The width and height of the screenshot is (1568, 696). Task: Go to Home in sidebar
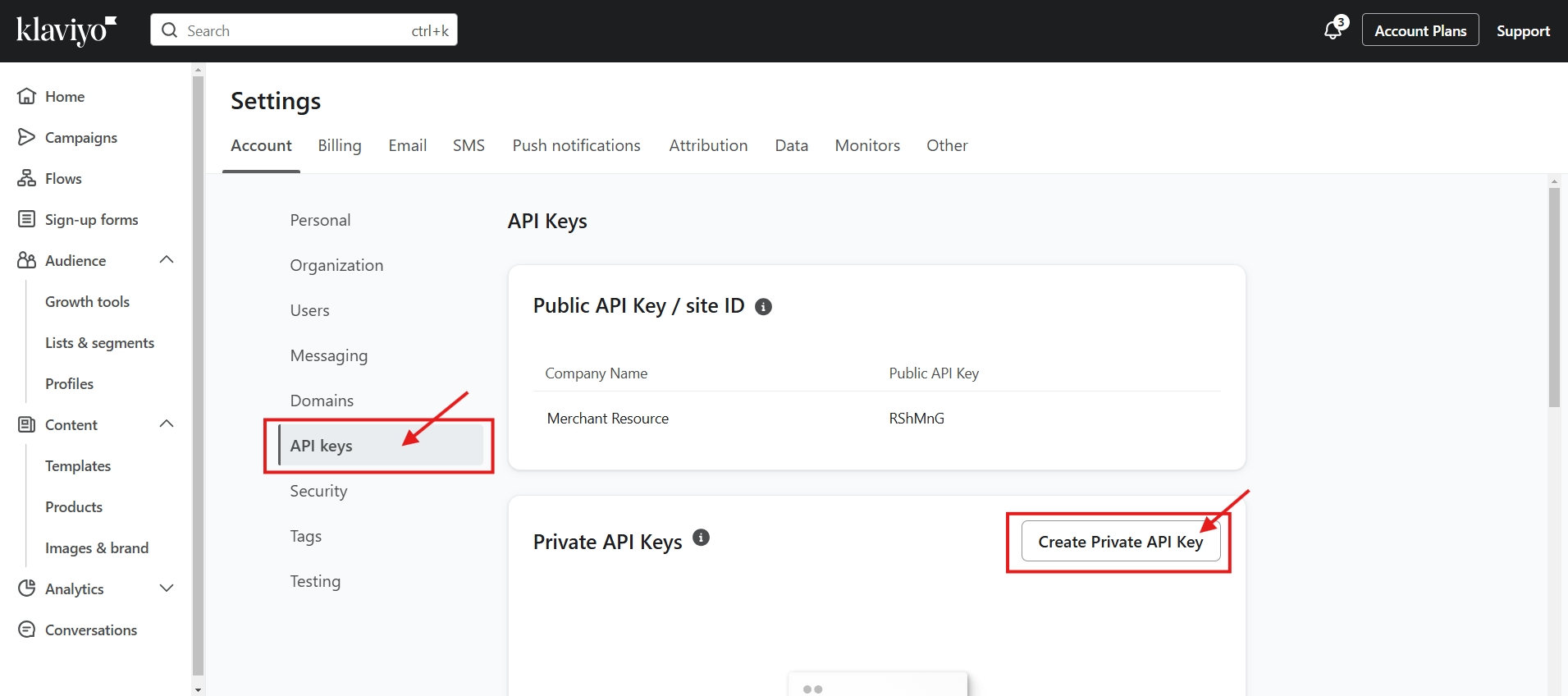(65, 96)
